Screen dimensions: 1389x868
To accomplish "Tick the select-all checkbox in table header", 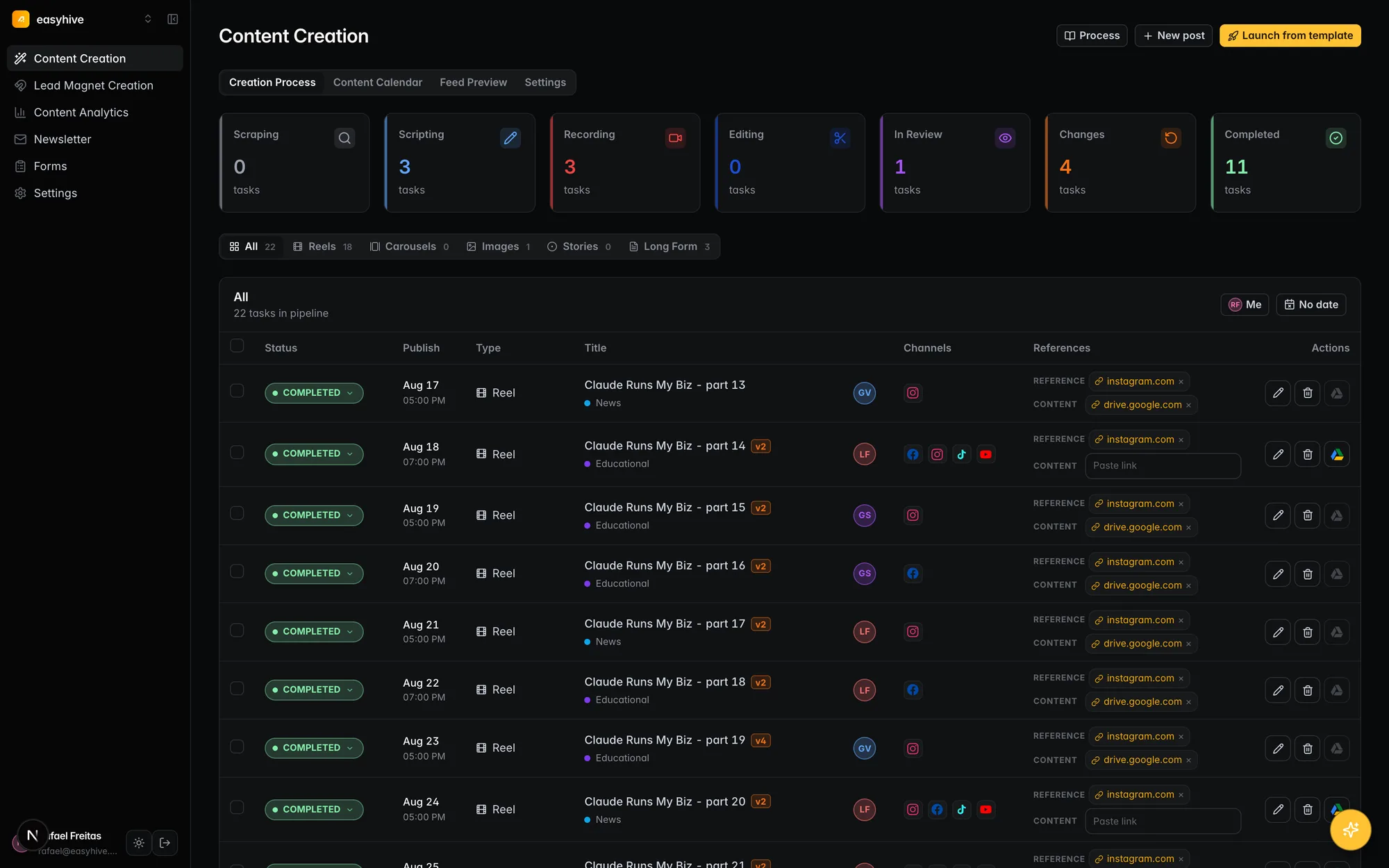I will click(237, 346).
